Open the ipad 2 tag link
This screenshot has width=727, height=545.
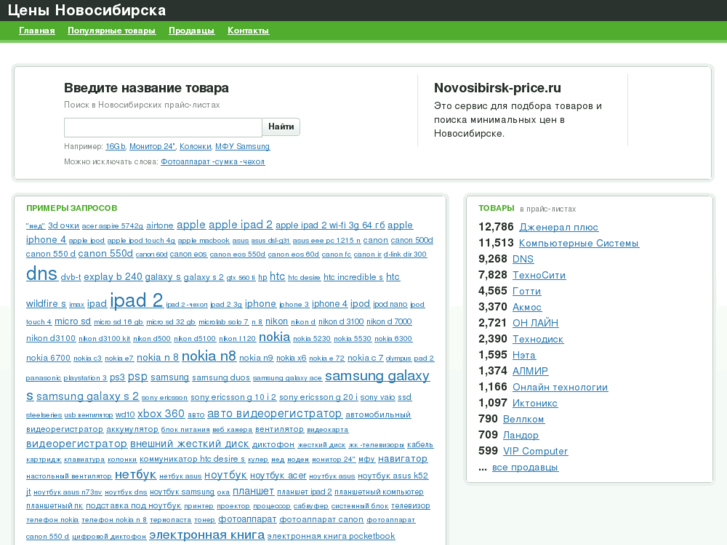click(x=136, y=300)
